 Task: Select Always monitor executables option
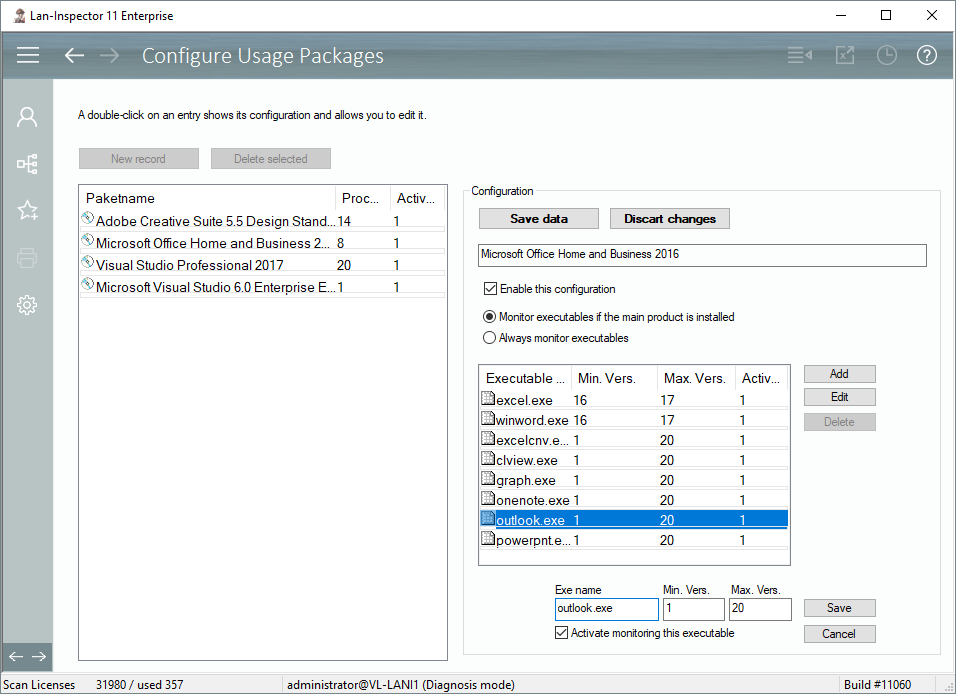pyautogui.click(x=489, y=338)
